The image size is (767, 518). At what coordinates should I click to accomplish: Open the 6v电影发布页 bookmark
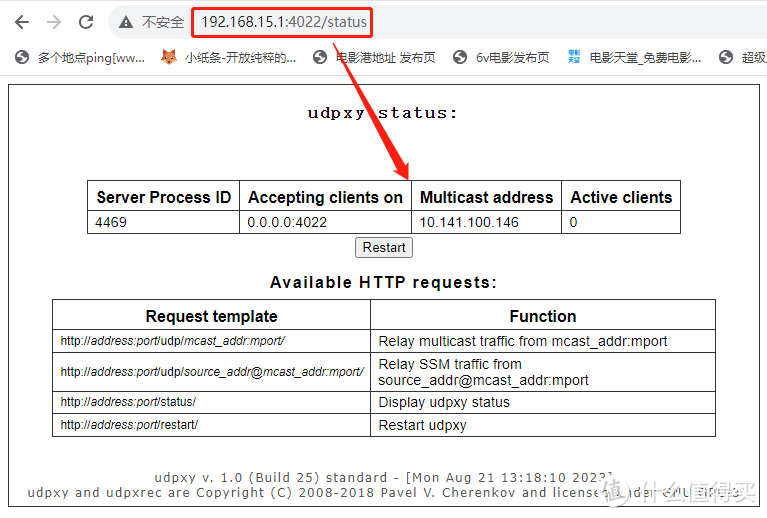click(501, 58)
